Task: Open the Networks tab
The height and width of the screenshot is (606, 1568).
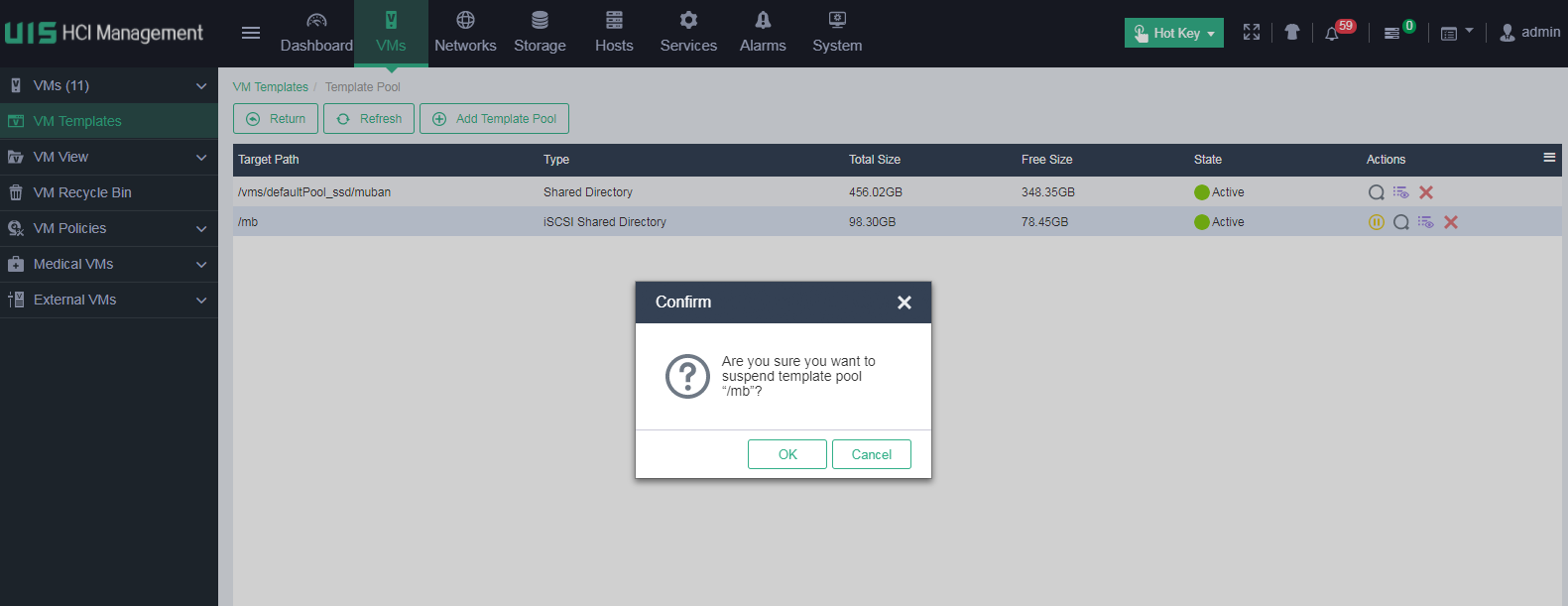Action: tap(465, 33)
